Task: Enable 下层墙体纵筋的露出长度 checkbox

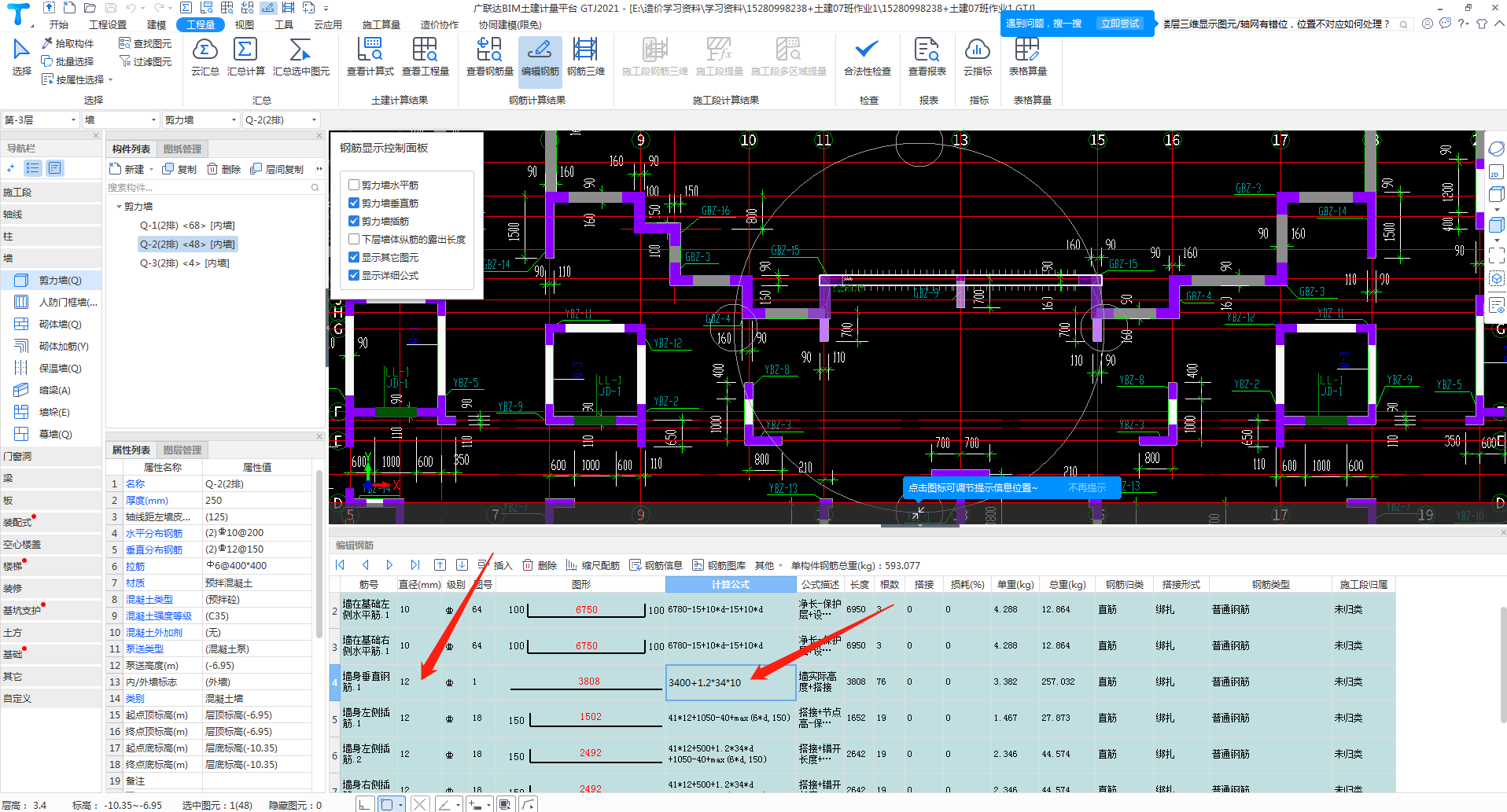Action: pos(354,239)
